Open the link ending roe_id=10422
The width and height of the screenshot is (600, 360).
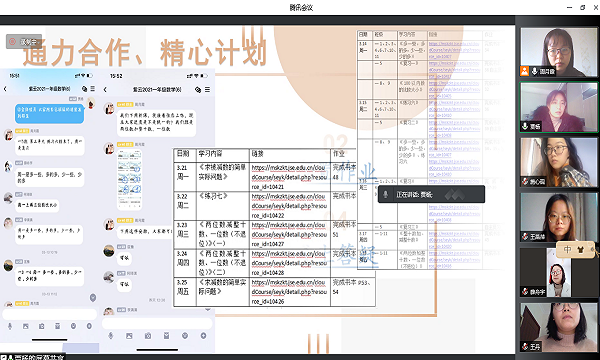(289, 206)
